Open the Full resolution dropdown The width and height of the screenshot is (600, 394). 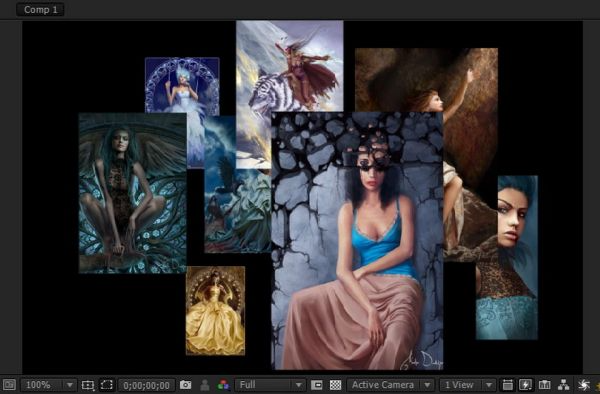tap(270, 385)
